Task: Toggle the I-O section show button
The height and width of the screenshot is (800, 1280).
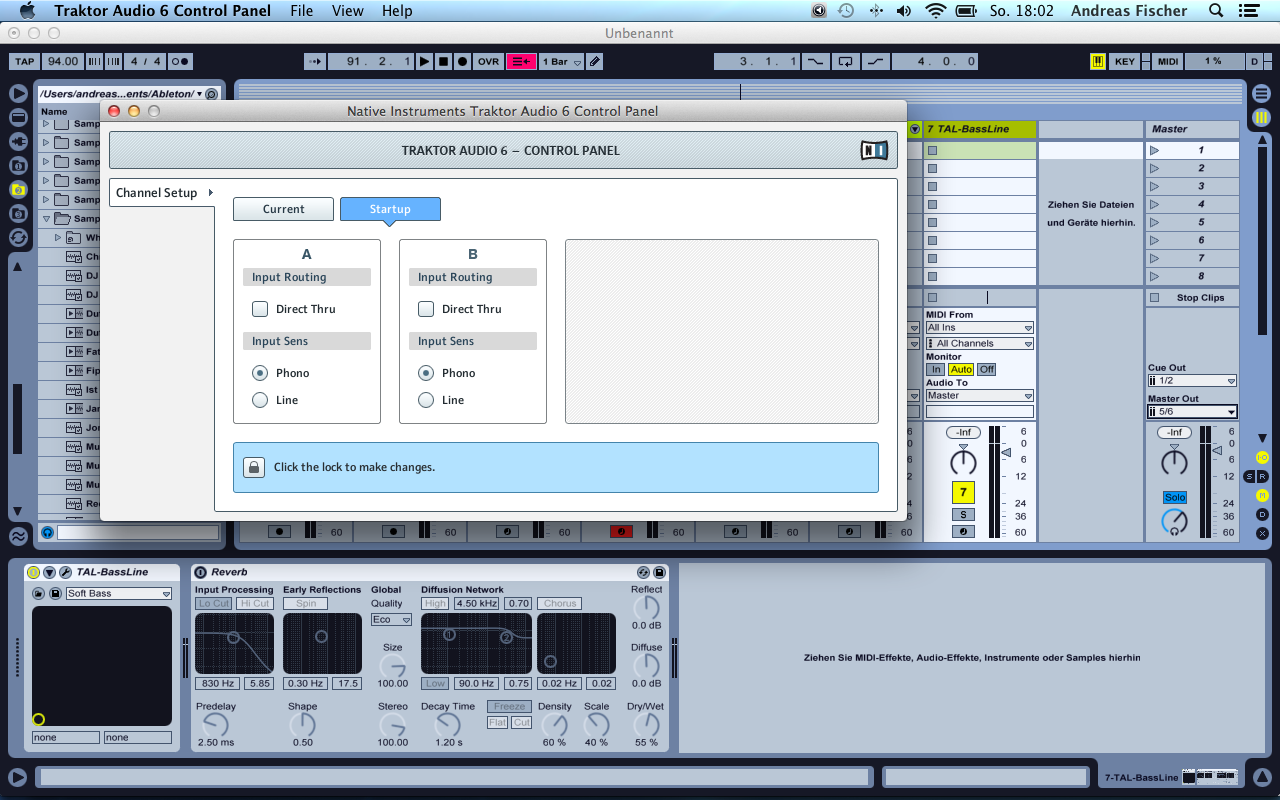Action: click(x=1262, y=457)
